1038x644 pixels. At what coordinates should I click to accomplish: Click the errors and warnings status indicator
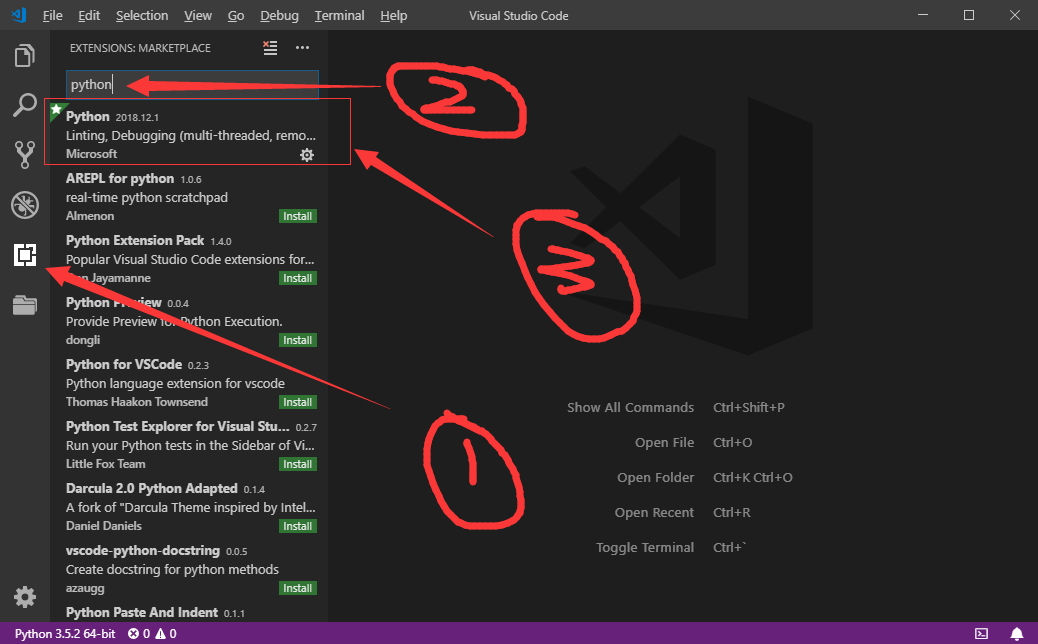pyautogui.click(x=159, y=634)
